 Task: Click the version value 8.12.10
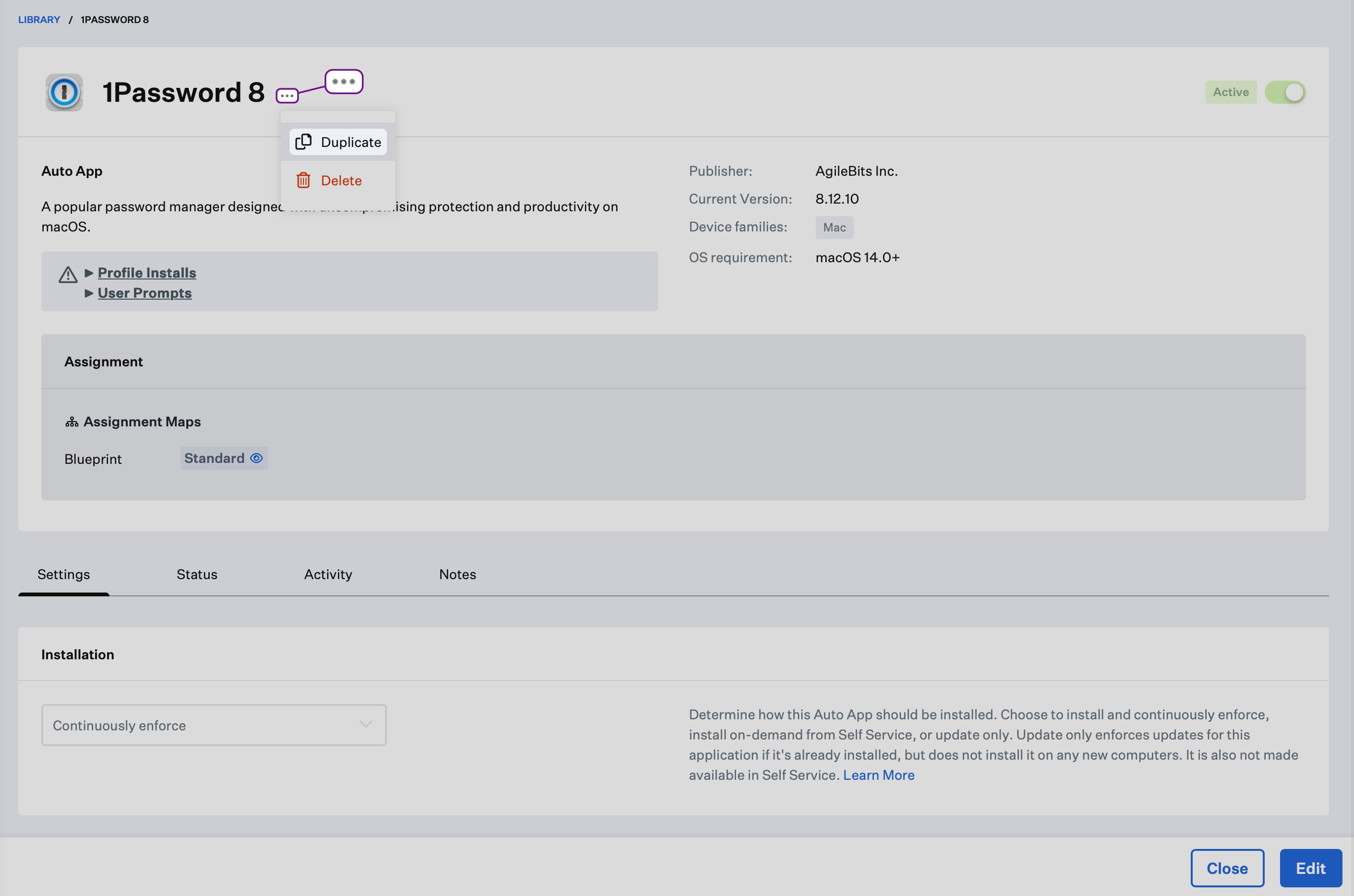[x=837, y=199]
